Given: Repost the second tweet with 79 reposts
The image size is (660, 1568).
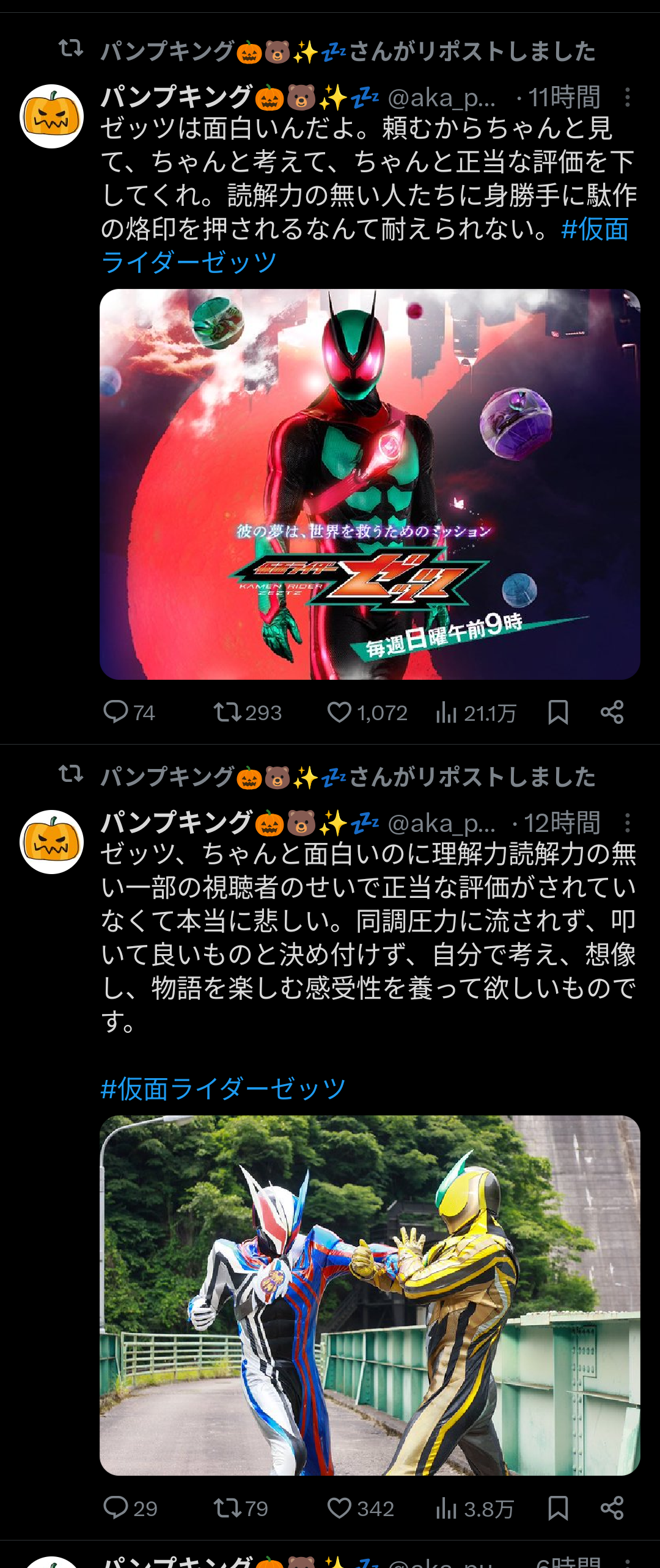Looking at the screenshot, I should (x=240, y=1508).
